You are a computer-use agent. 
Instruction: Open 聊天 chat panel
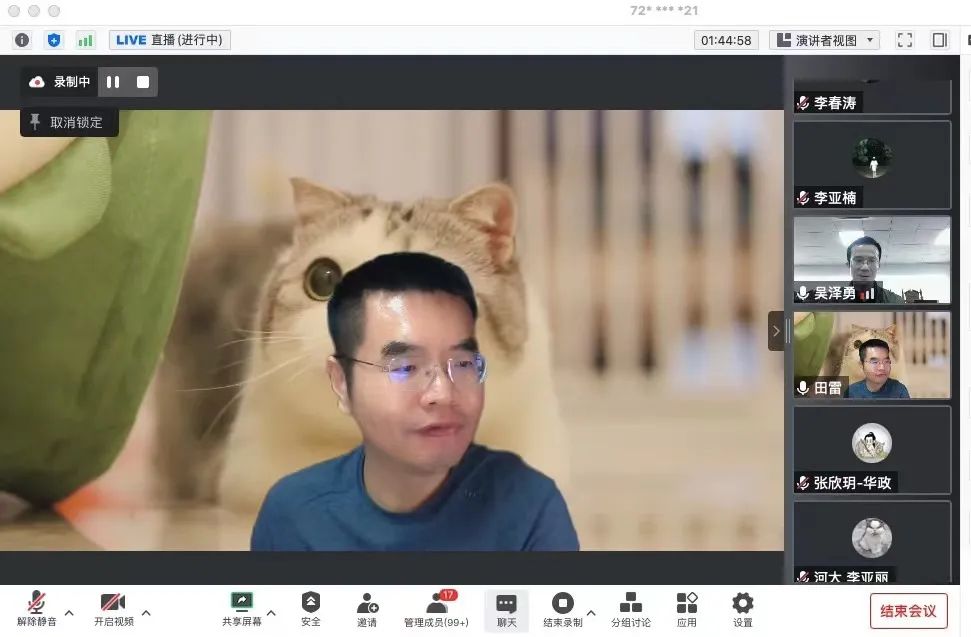coord(506,608)
